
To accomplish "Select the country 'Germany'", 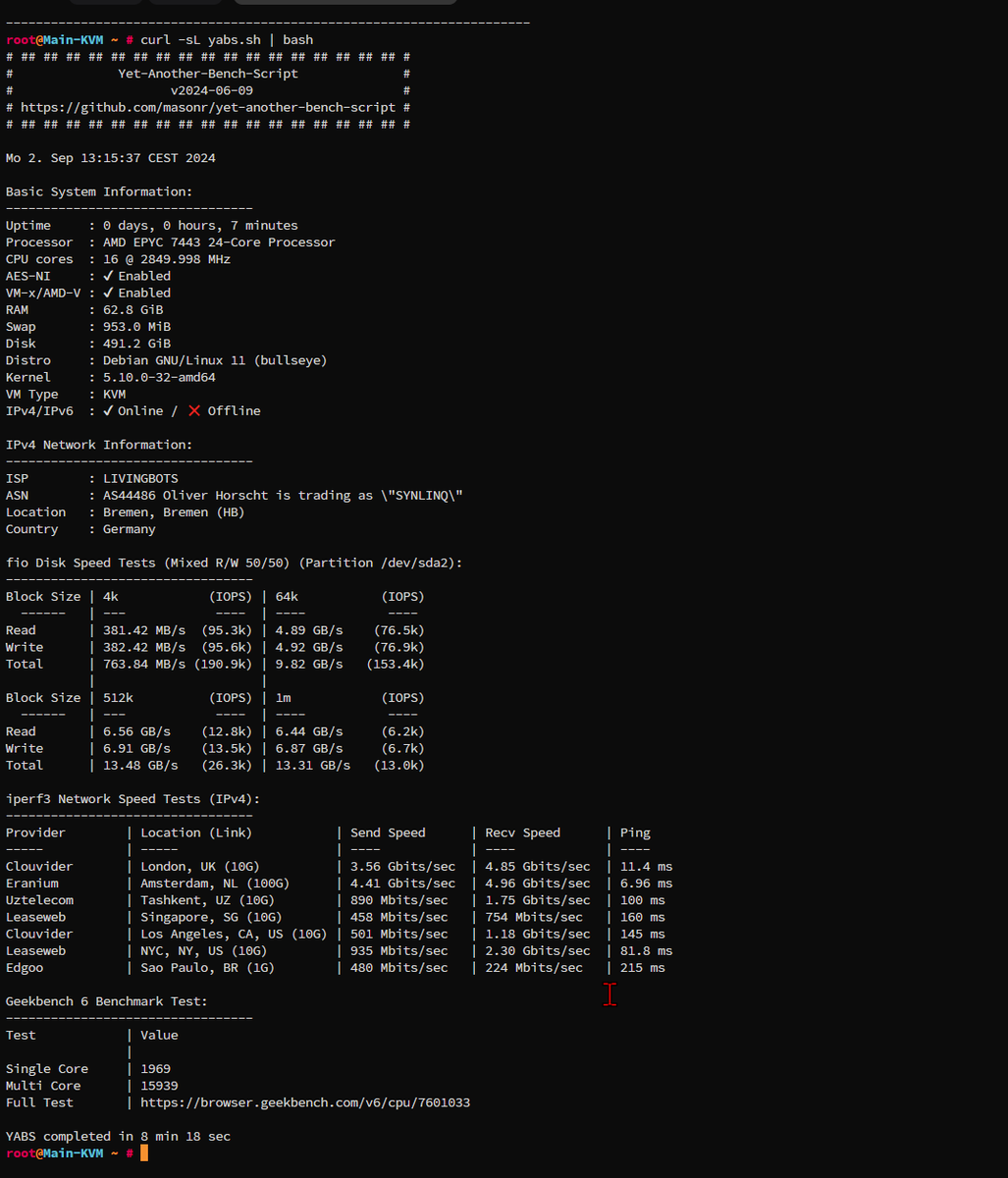I will pyautogui.click(x=130, y=529).
